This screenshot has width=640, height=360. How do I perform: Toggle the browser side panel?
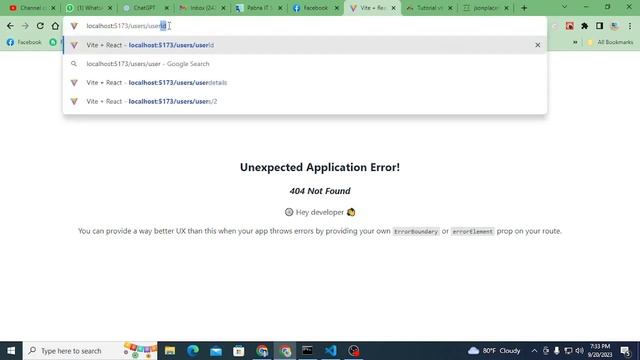(599, 26)
